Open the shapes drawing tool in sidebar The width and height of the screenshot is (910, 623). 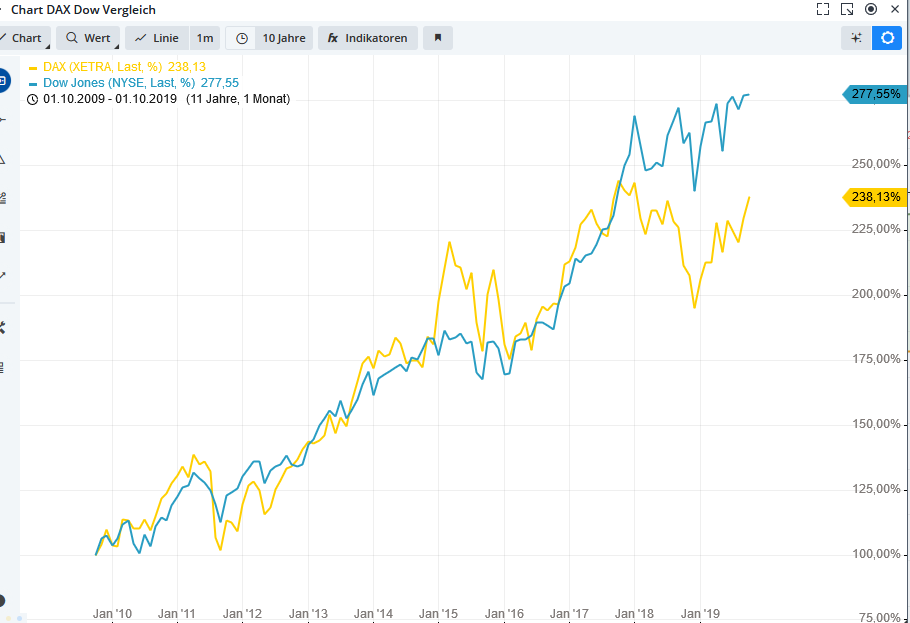8,158
